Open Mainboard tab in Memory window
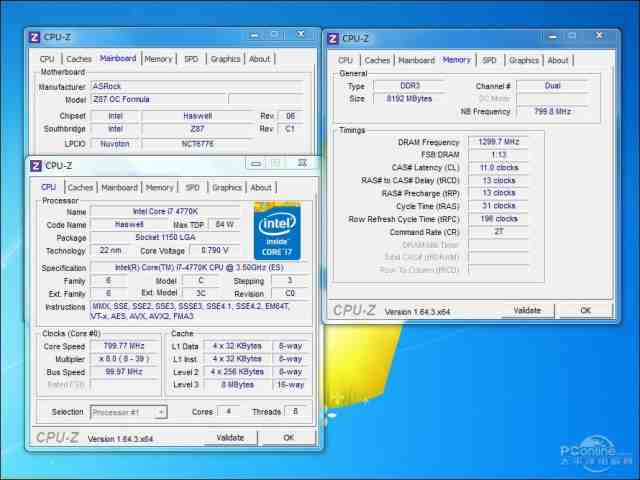The image size is (640, 480). click(x=416, y=60)
